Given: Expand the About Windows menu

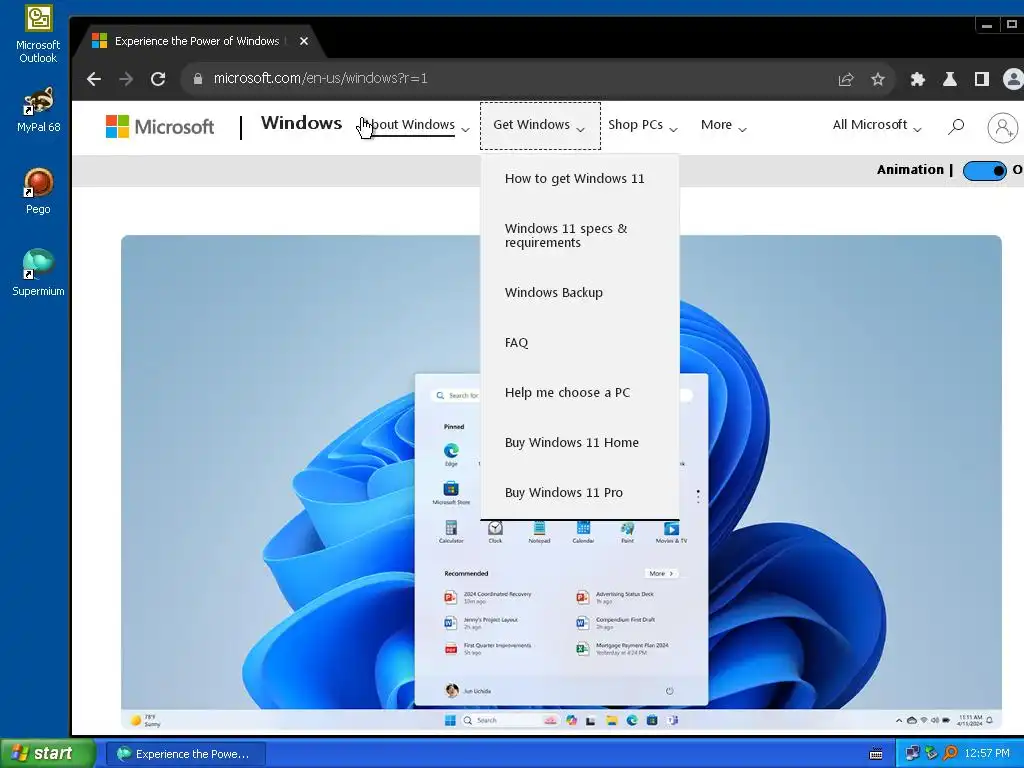Looking at the screenshot, I should [x=414, y=125].
